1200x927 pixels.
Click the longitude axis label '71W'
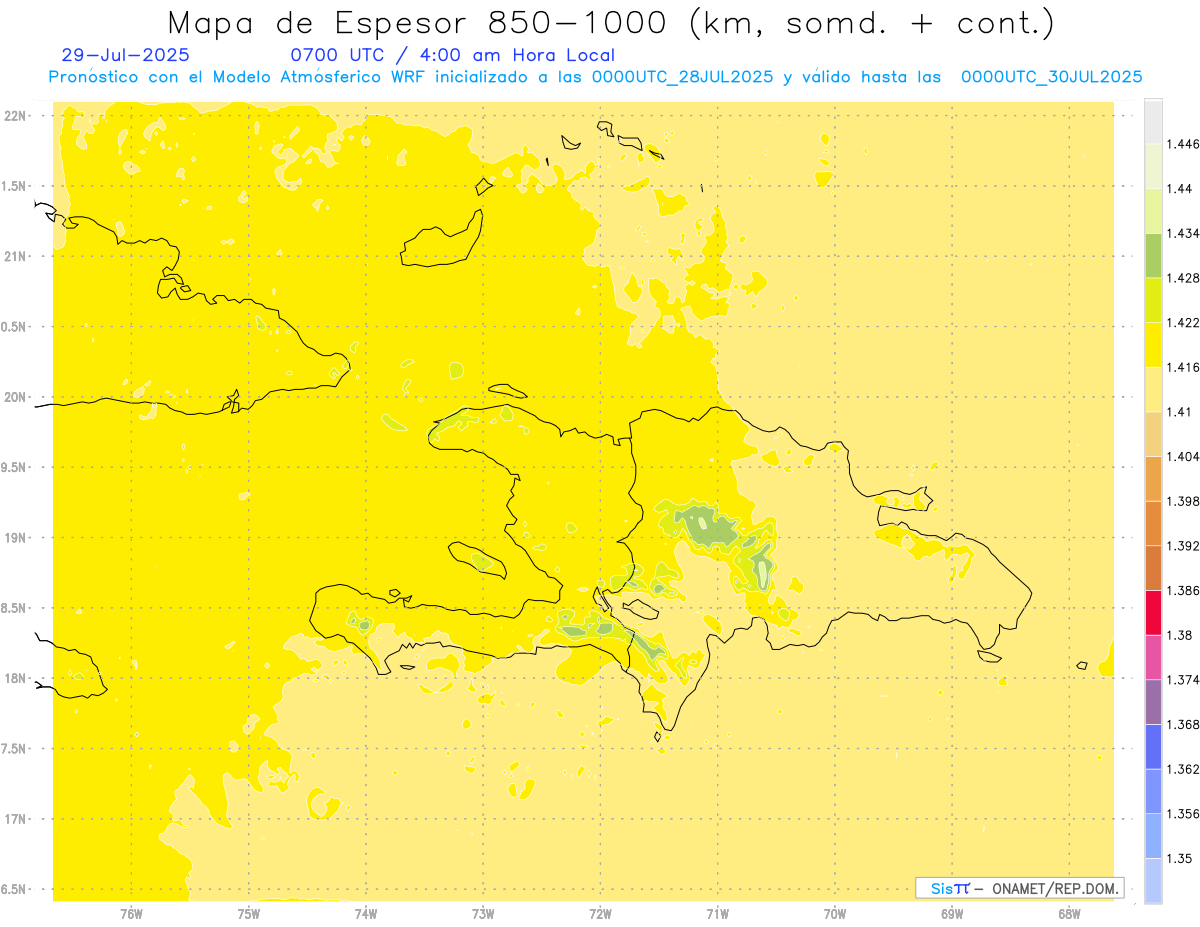[717, 913]
